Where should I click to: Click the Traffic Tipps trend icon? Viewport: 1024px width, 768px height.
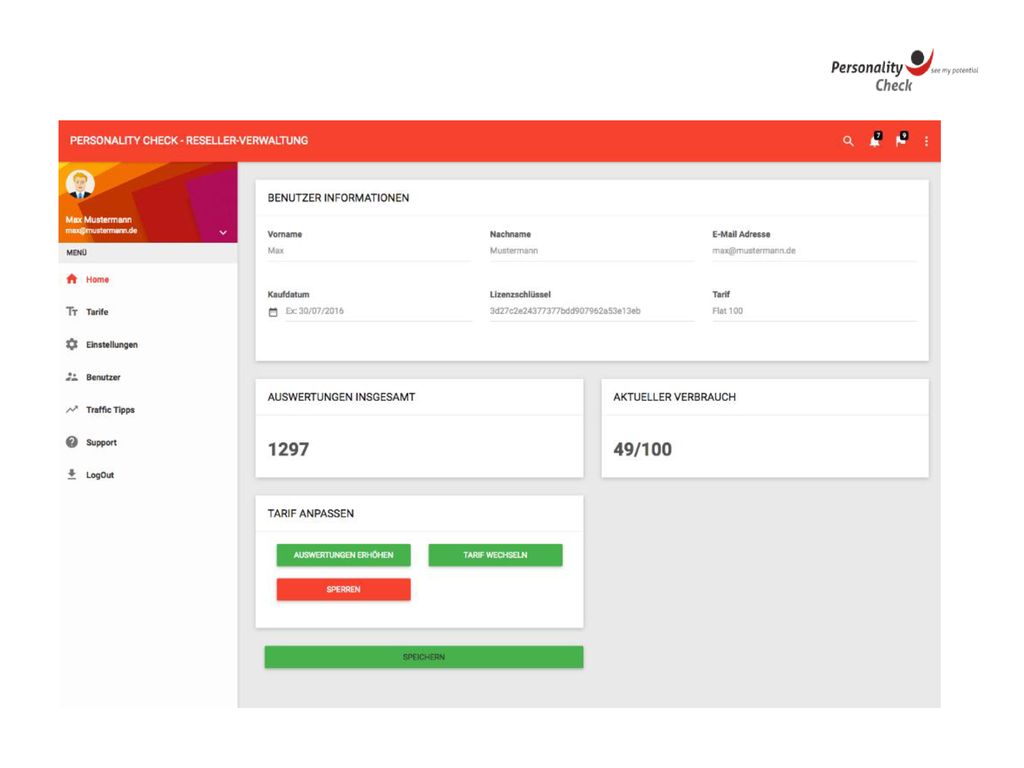[x=72, y=409]
